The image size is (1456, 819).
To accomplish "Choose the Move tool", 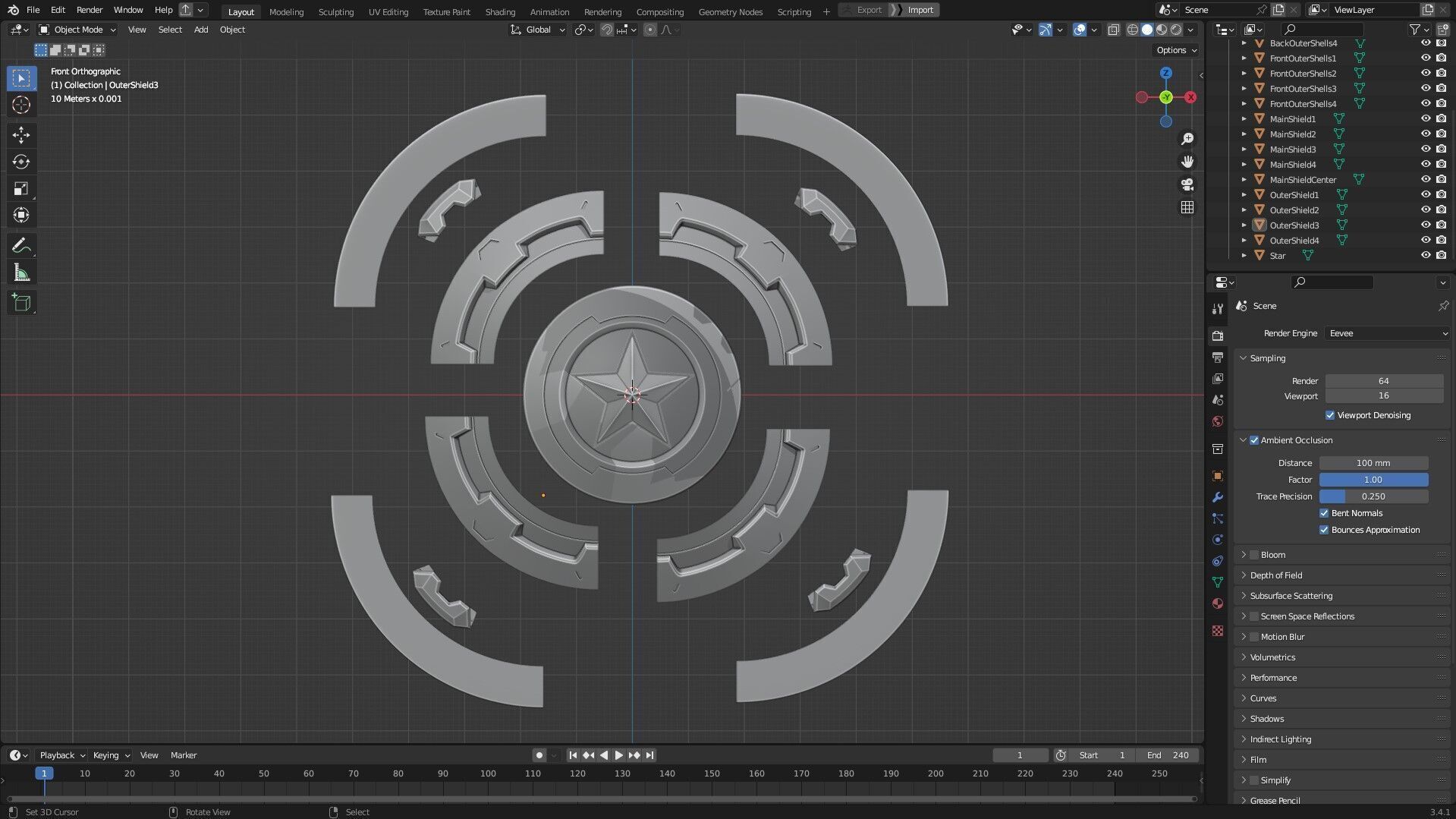I will click(x=21, y=135).
